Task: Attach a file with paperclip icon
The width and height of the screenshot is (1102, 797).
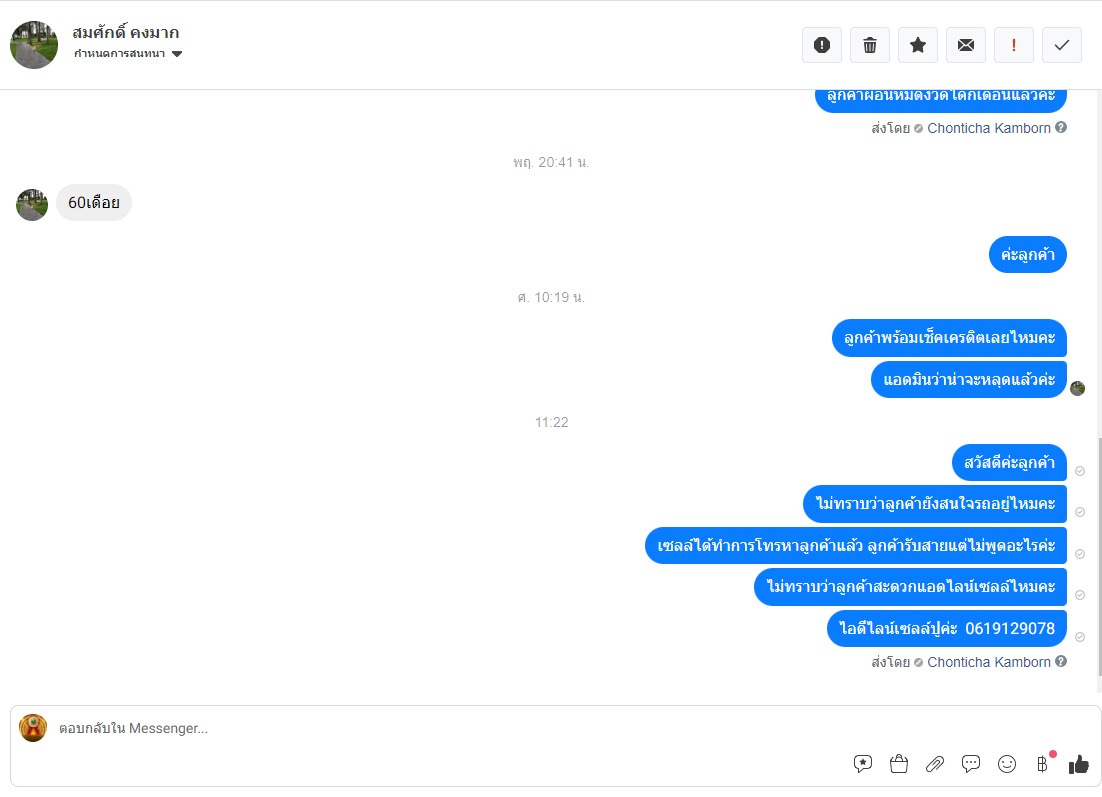Action: pyautogui.click(x=935, y=763)
